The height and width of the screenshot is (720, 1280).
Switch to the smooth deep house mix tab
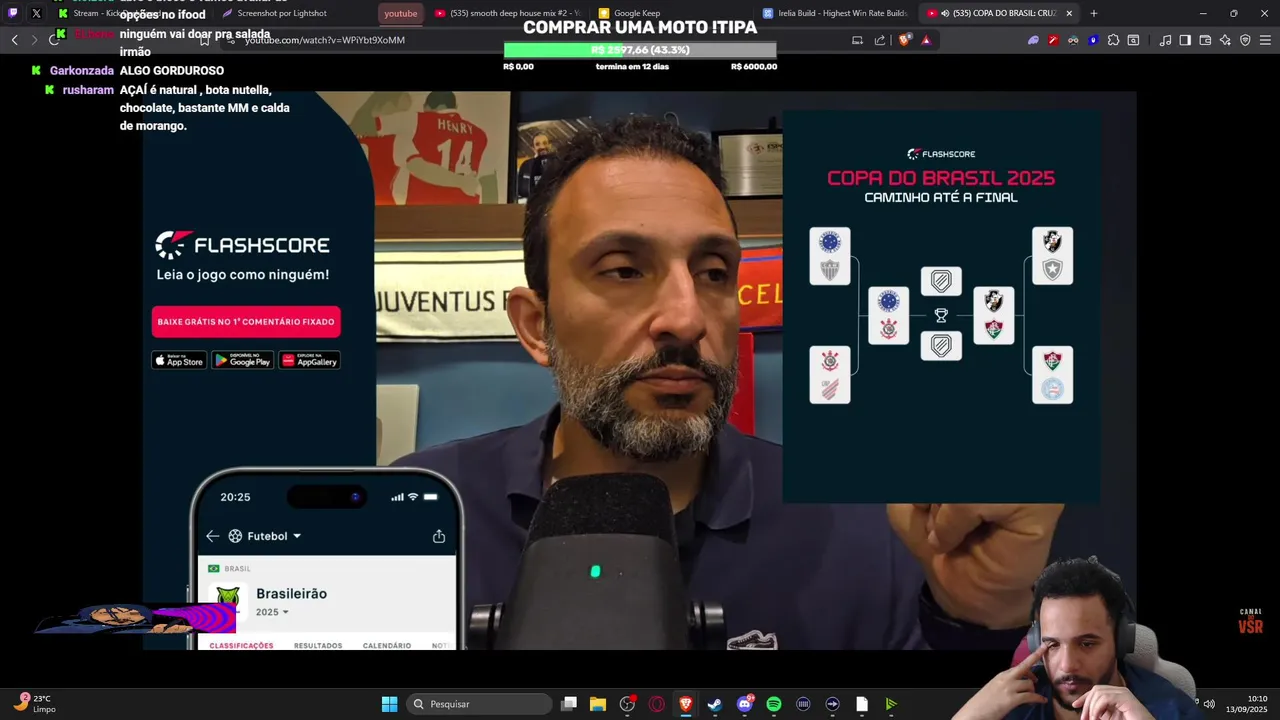[x=508, y=13]
